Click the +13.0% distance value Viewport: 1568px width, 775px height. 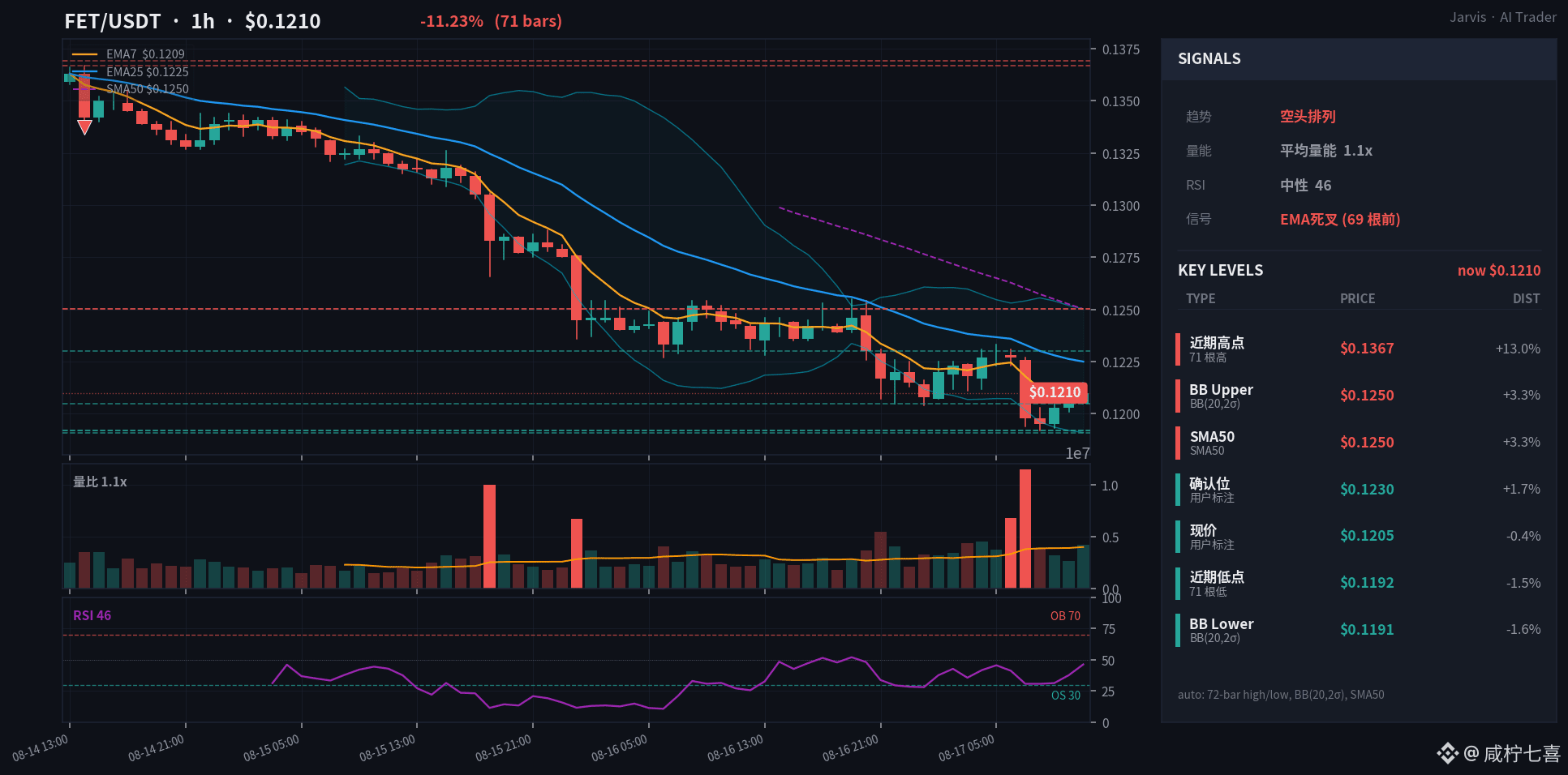pos(1518,349)
